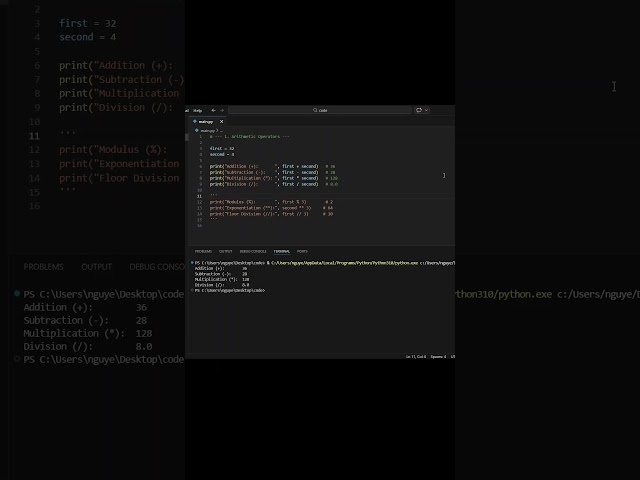Screen dimensions: 640x480
Task: Click the last PS prompt in center terminal
Action: click(230, 290)
